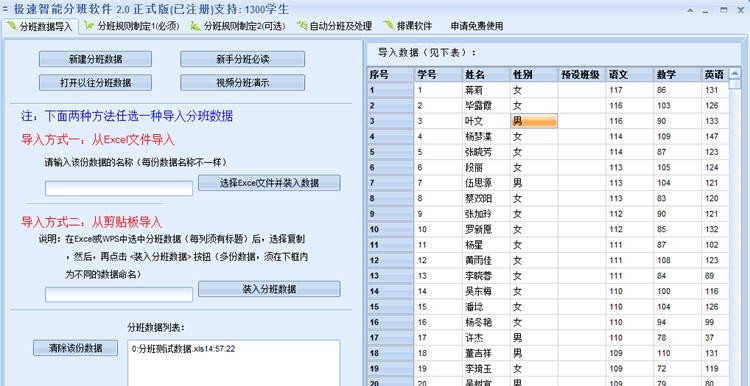Image resolution: width=750 pixels, height=386 pixels.
Task: Select 数学 score 110 for 董吉祥
Action: click(677, 353)
